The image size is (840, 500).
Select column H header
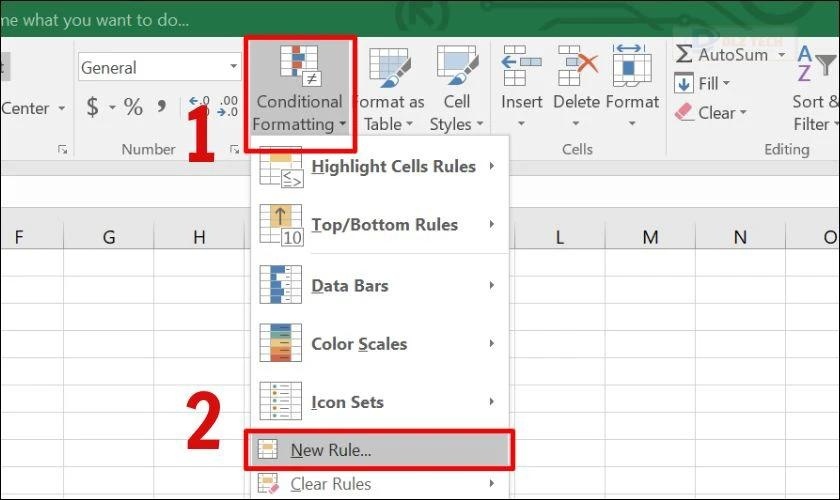click(199, 236)
